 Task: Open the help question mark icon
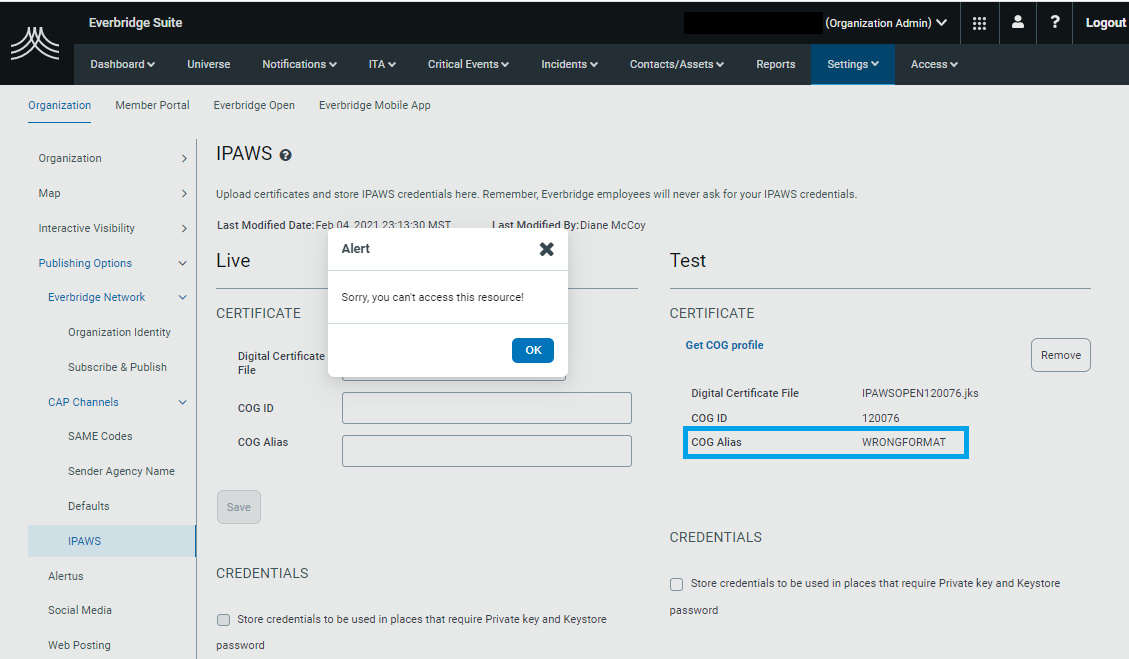[1055, 22]
